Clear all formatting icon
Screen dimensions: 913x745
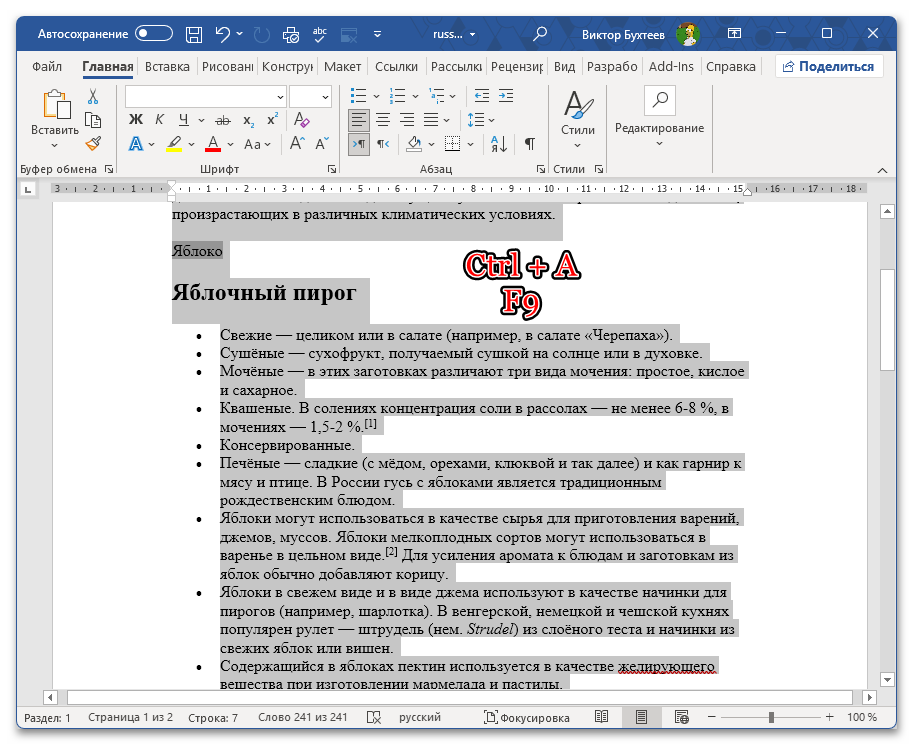point(302,120)
